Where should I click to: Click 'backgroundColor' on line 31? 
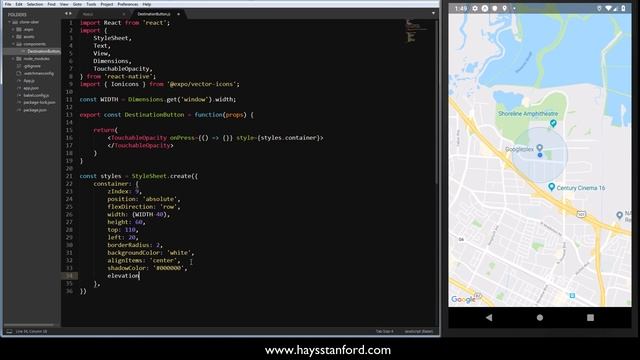133,253
